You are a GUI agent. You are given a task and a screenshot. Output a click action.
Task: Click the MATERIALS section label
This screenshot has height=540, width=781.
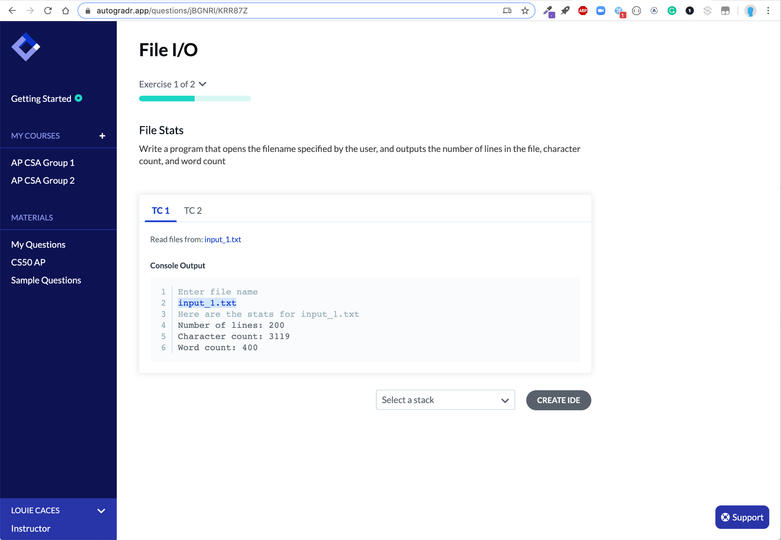(32, 218)
